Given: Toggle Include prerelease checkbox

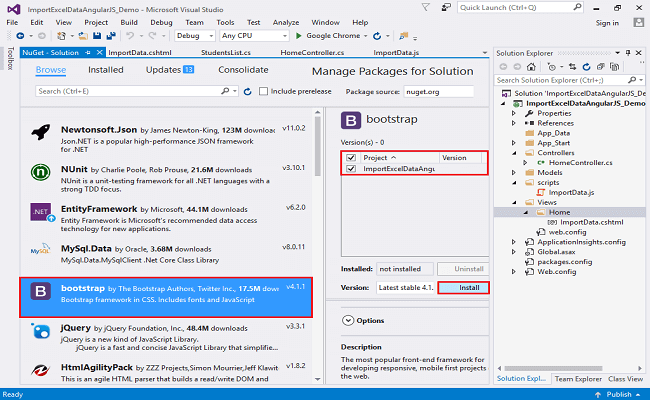Looking at the screenshot, I should tap(263, 92).
